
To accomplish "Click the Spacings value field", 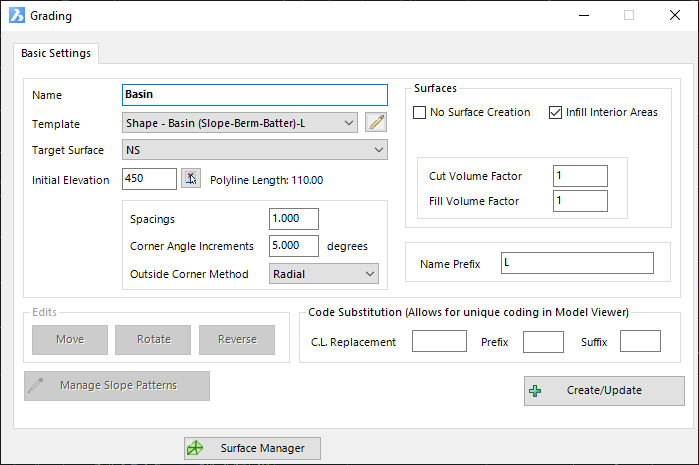I will pyautogui.click(x=293, y=219).
